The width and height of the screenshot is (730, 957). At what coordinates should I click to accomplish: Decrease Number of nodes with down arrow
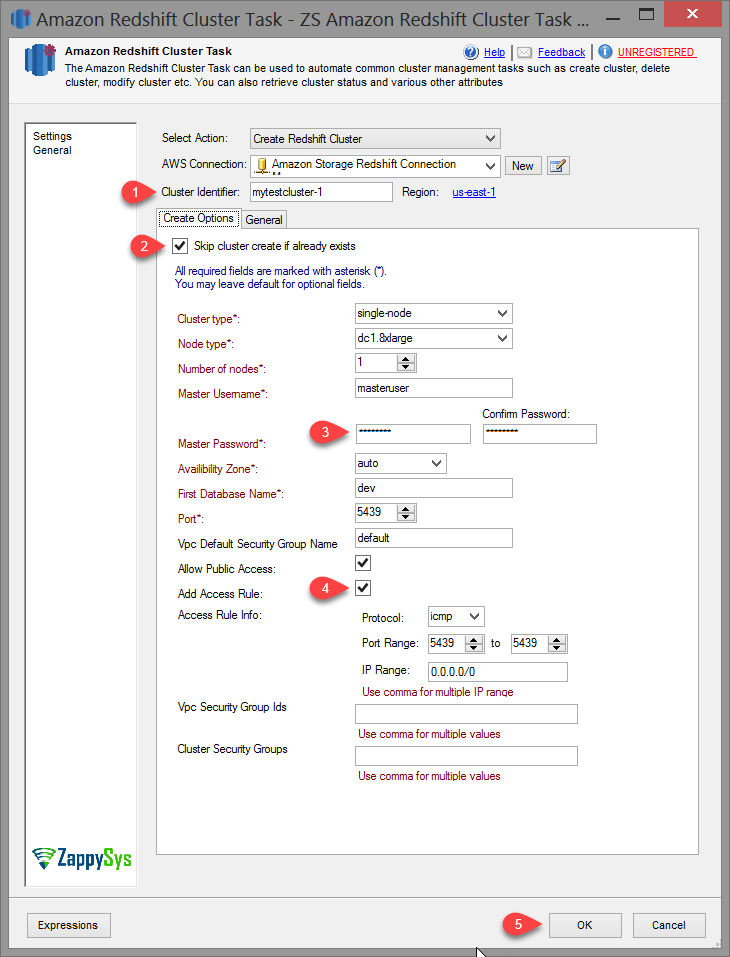pos(406,367)
